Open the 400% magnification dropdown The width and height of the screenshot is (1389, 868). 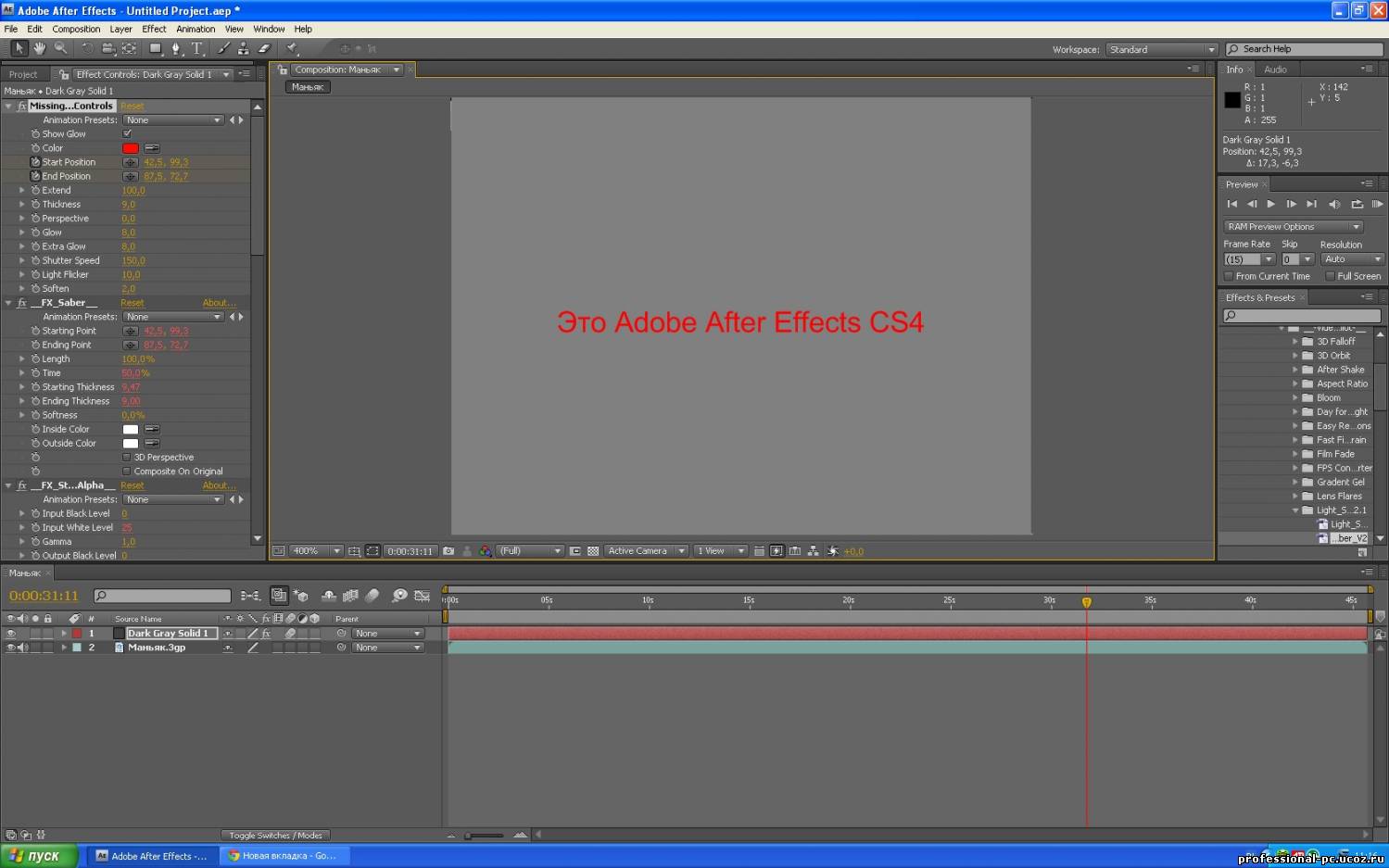pyautogui.click(x=317, y=550)
